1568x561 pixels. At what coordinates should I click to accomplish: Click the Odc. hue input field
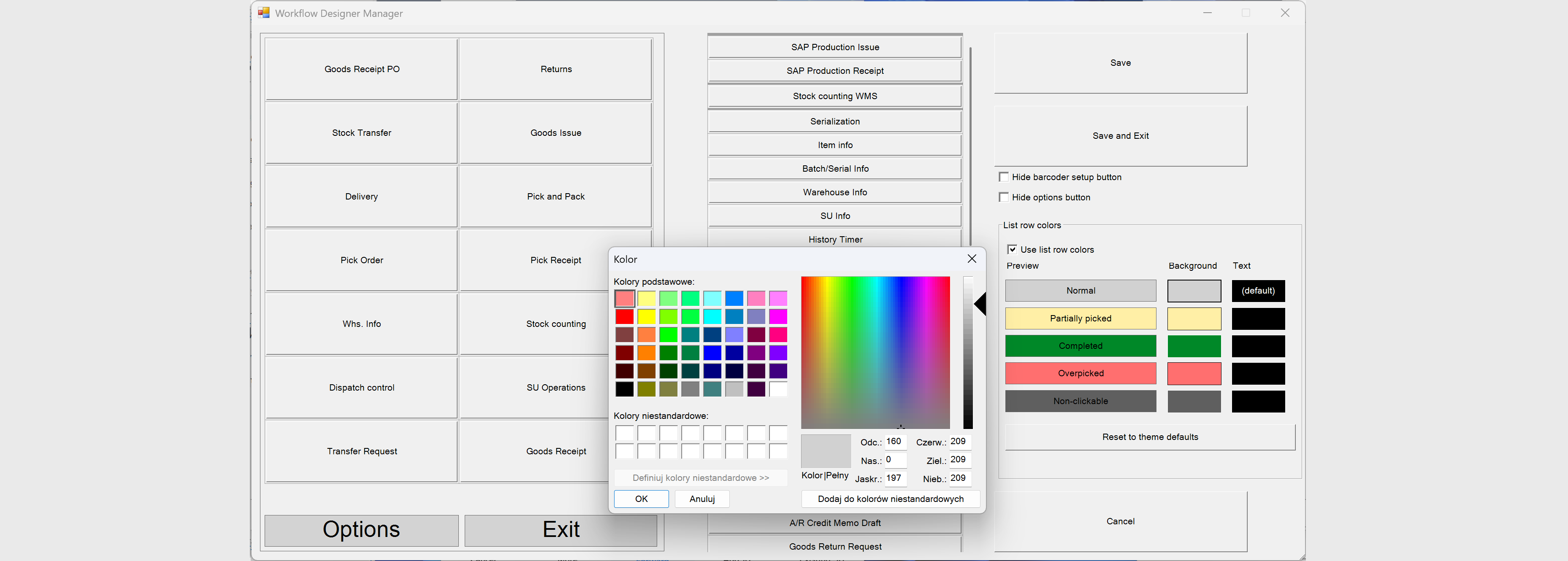pyautogui.click(x=895, y=442)
